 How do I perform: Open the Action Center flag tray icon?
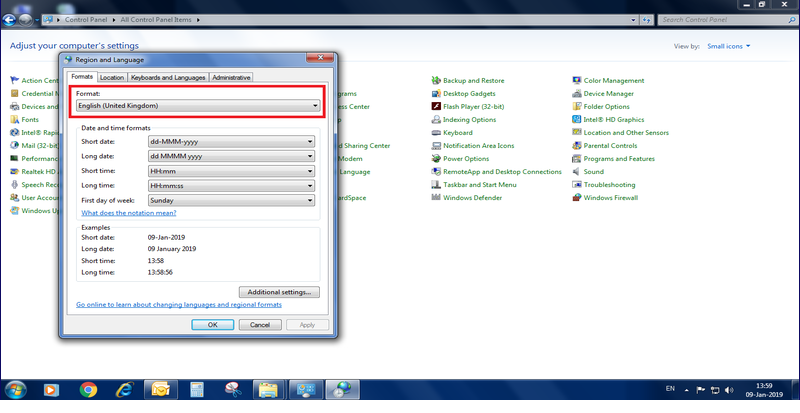pos(701,391)
